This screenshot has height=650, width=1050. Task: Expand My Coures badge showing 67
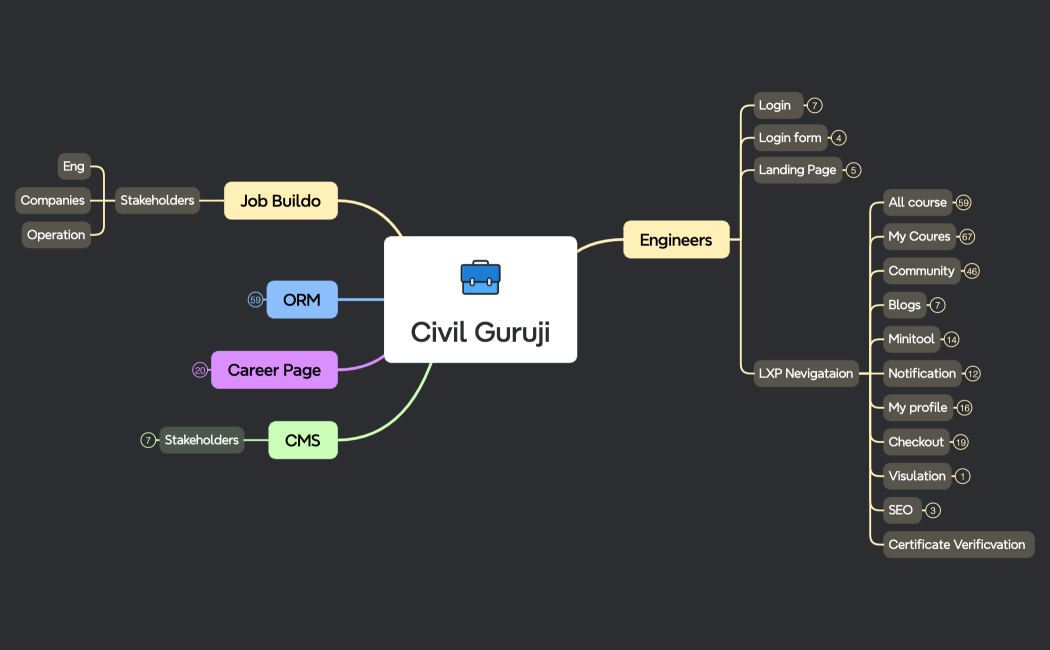click(967, 237)
